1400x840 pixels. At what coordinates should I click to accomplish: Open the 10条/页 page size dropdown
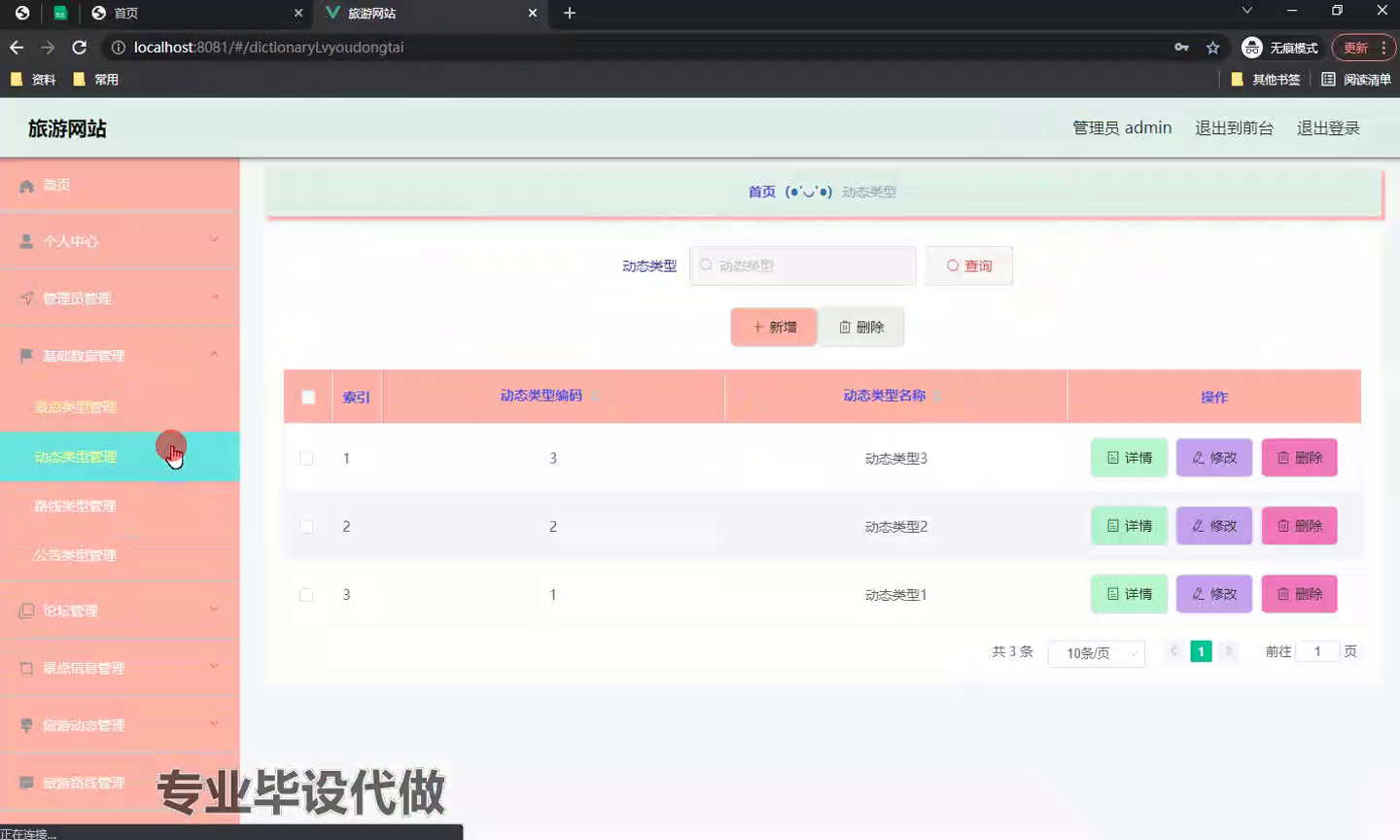[x=1097, y=653]
